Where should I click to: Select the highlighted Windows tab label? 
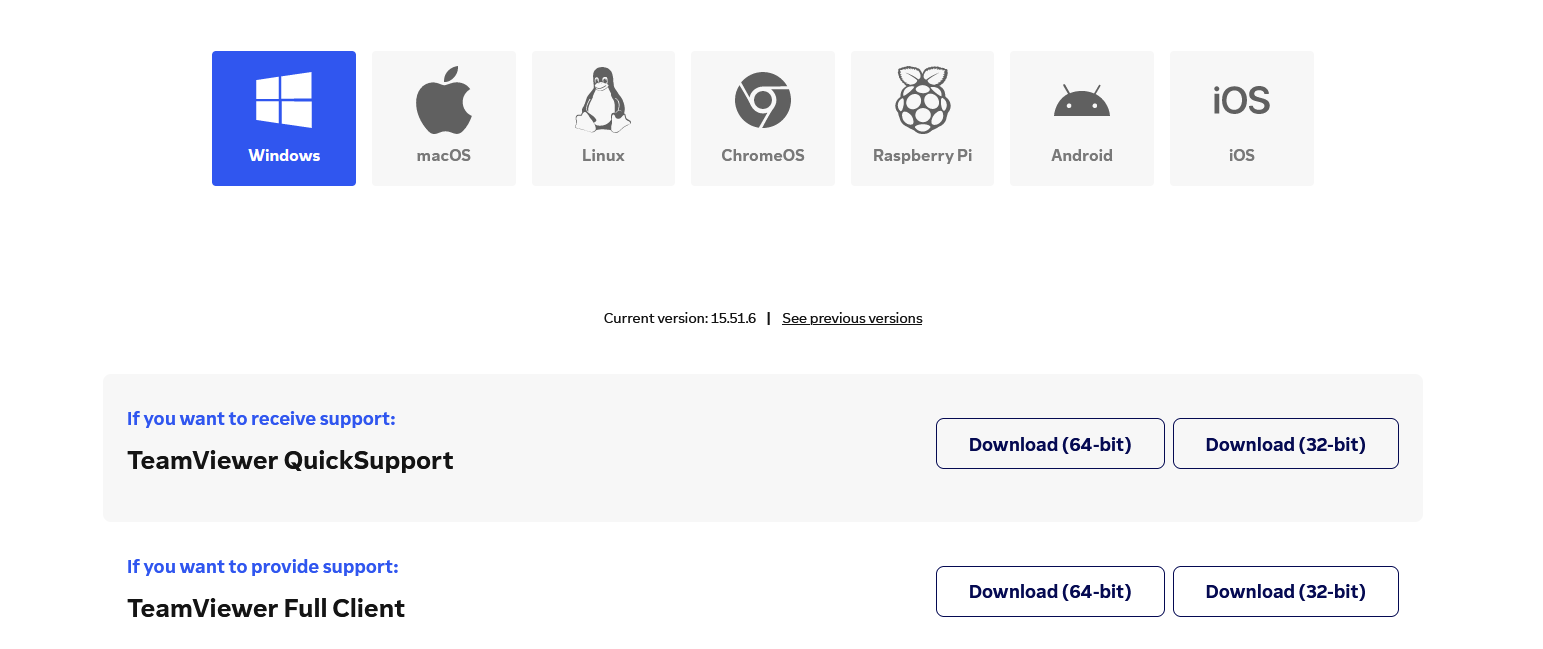coord(284,156)
